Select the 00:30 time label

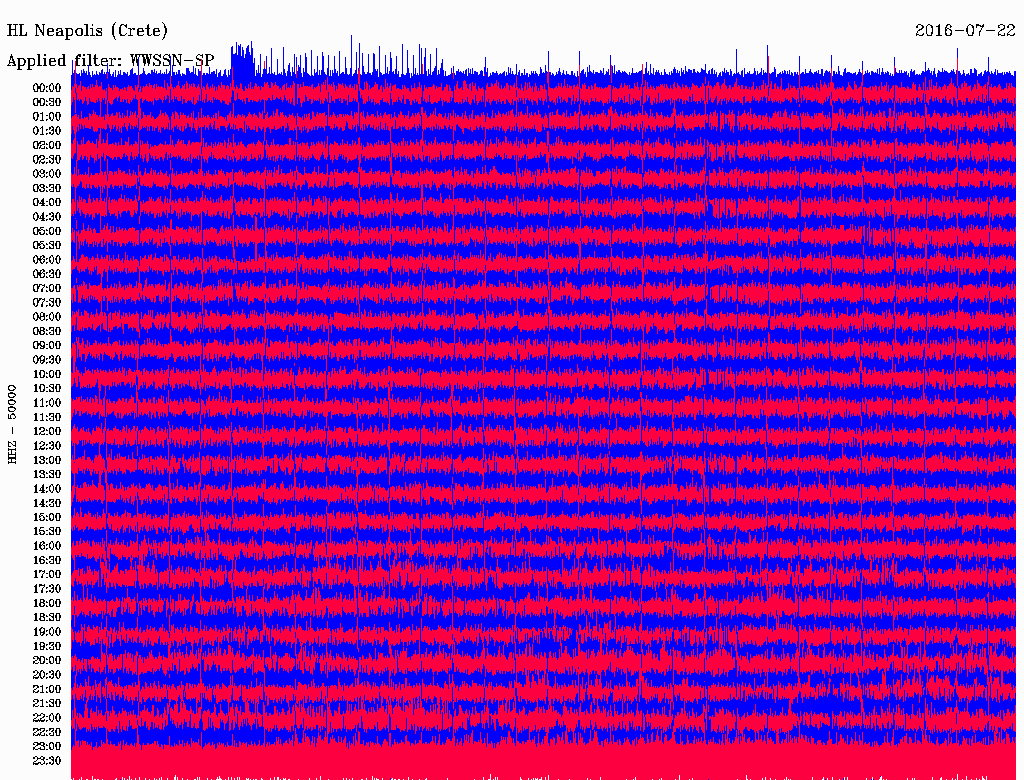coord(47,103)
